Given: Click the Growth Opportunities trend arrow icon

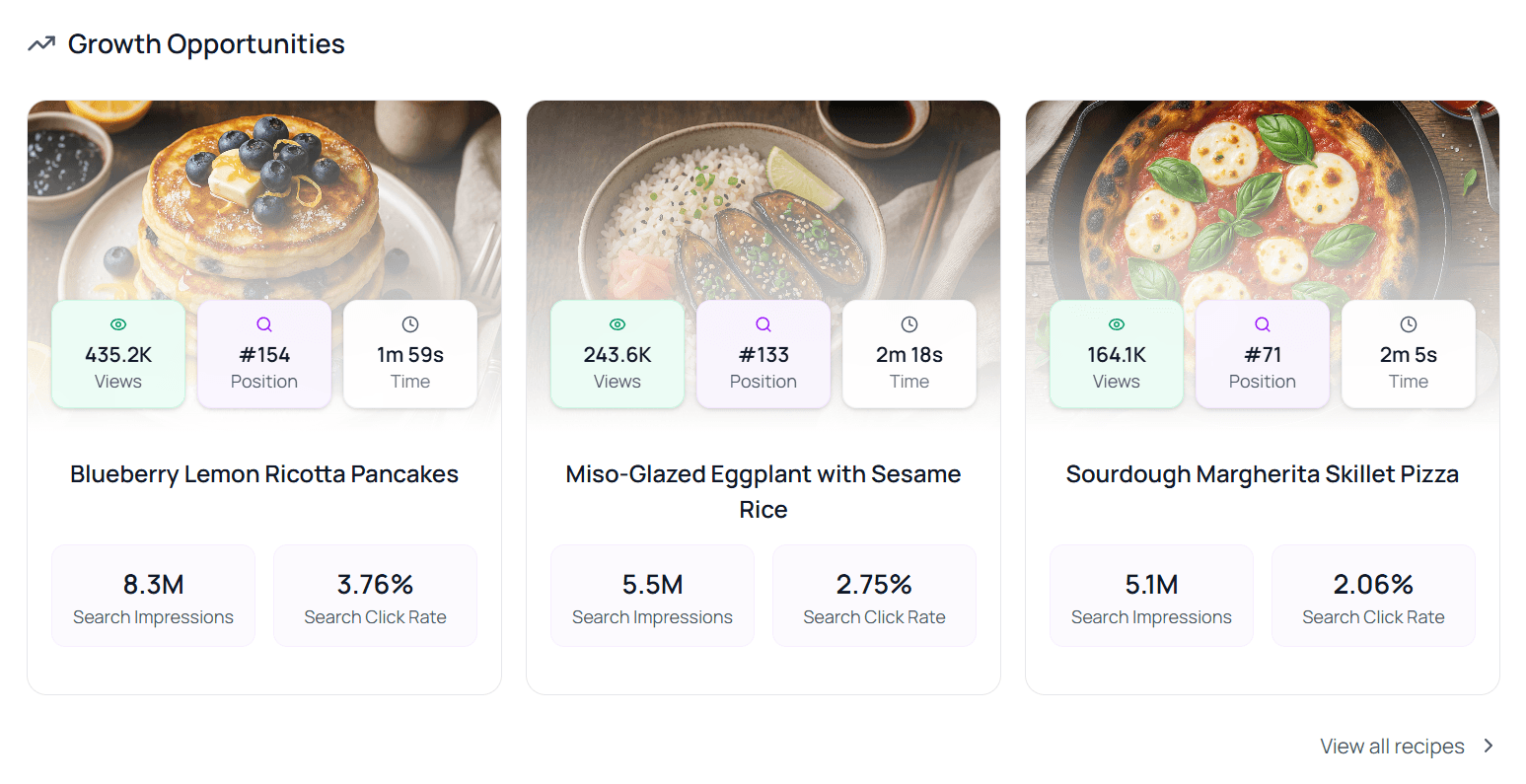Looking at the screenshot, I should pos(40,43).
